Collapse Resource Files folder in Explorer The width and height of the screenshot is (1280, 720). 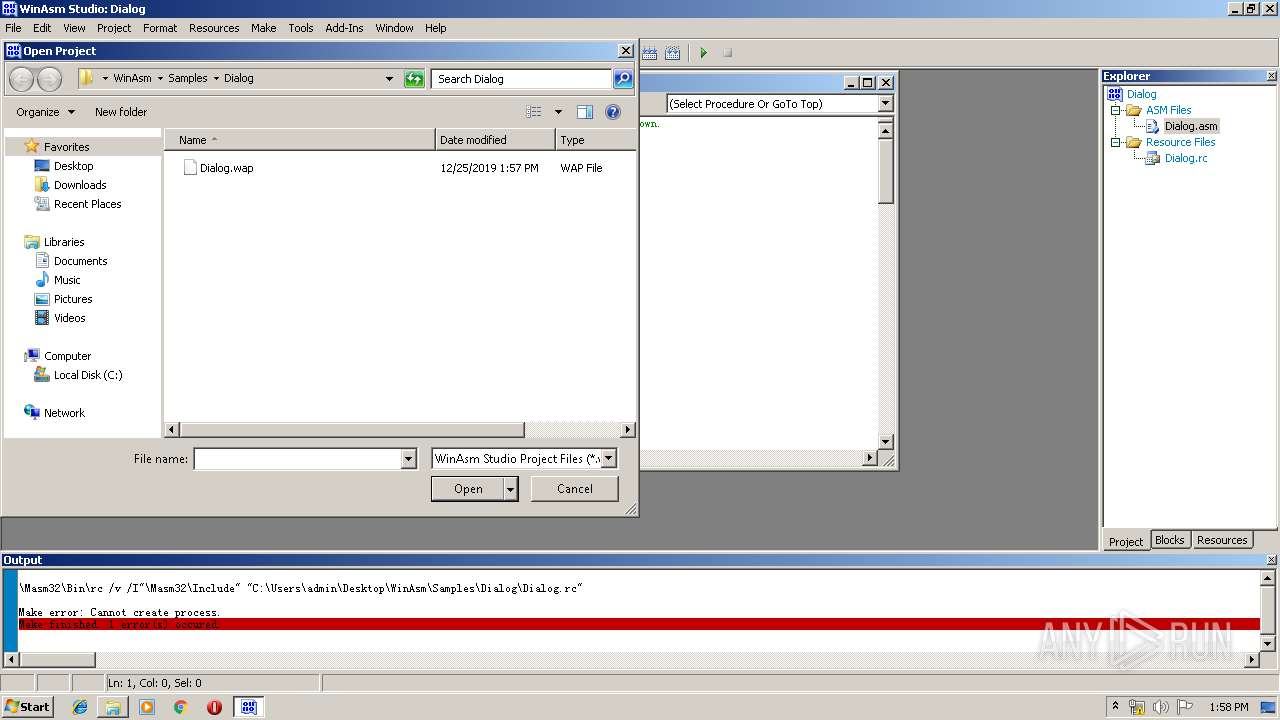pos(1116,142)
